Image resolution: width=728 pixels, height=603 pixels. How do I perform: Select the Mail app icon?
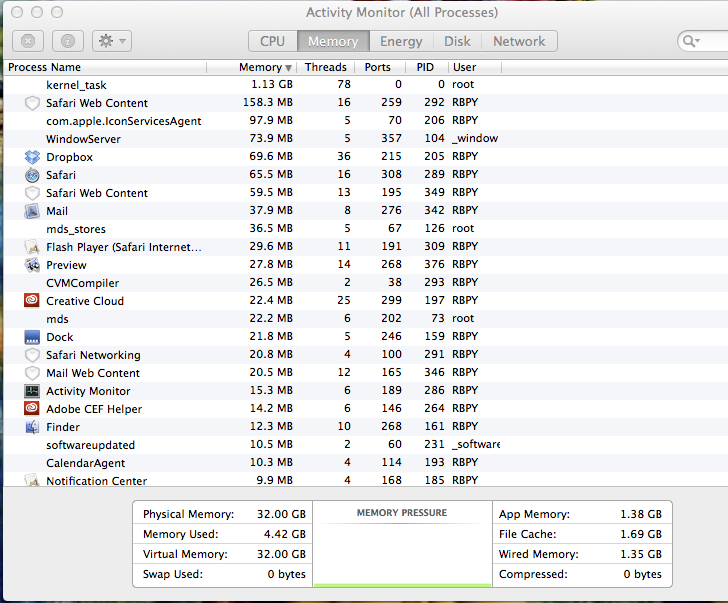coord(31,211)
